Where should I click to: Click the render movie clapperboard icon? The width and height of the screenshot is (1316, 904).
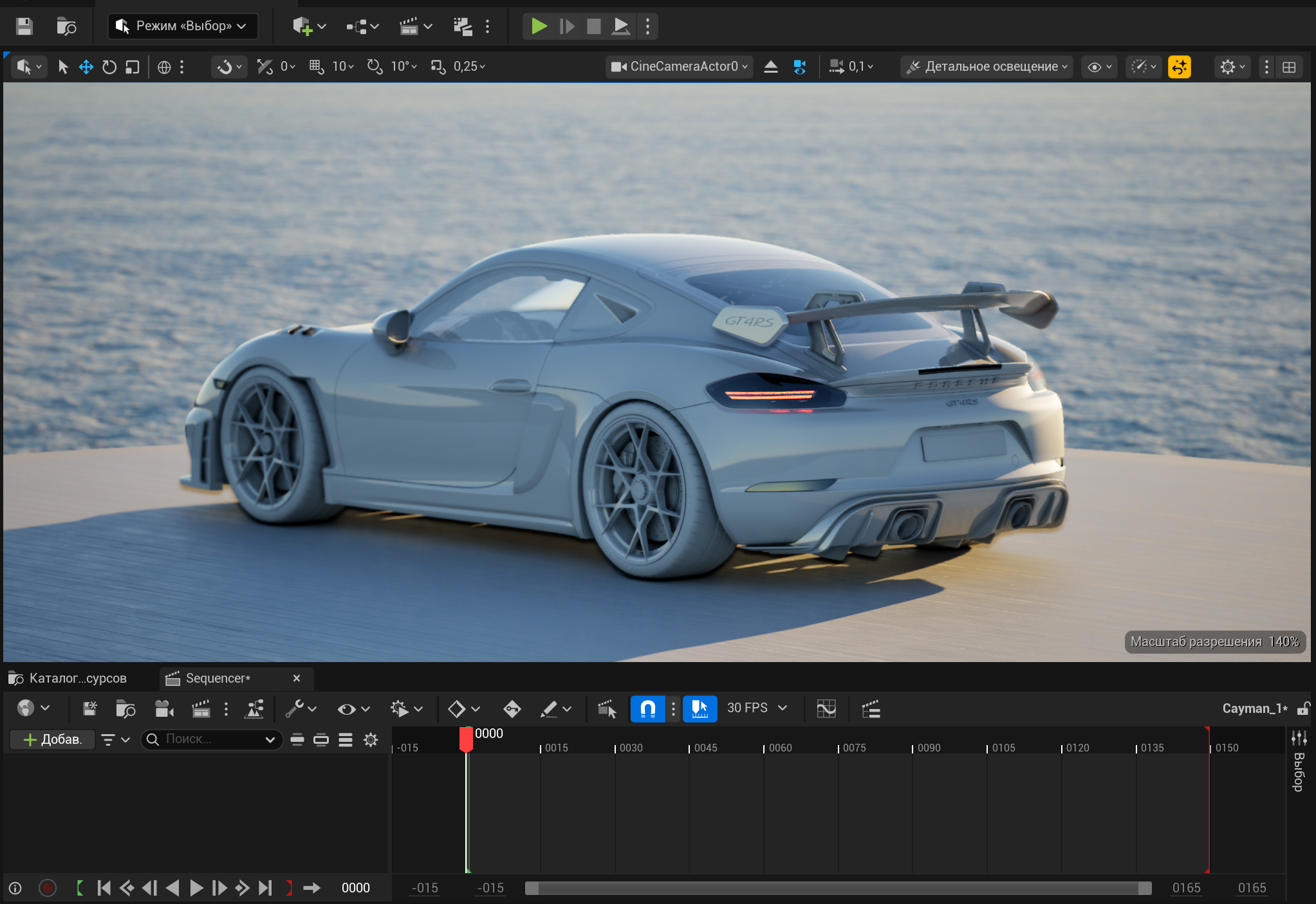pos(201,709)
